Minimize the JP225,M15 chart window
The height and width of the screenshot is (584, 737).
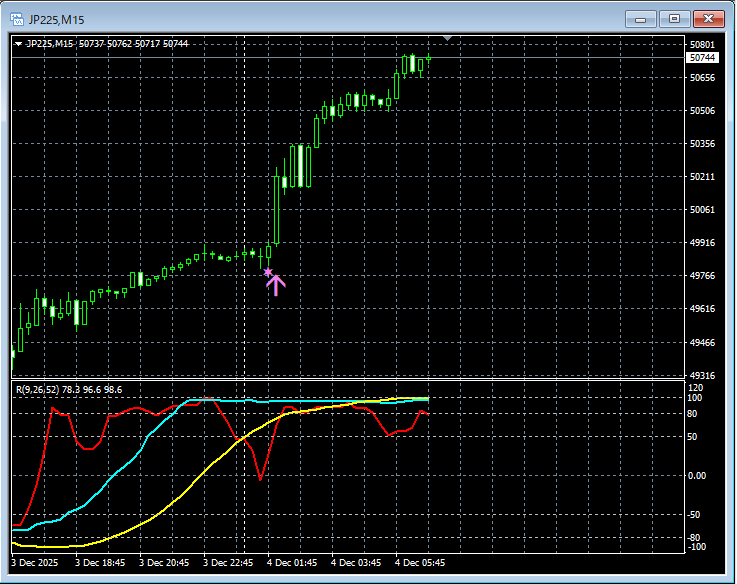641,19
